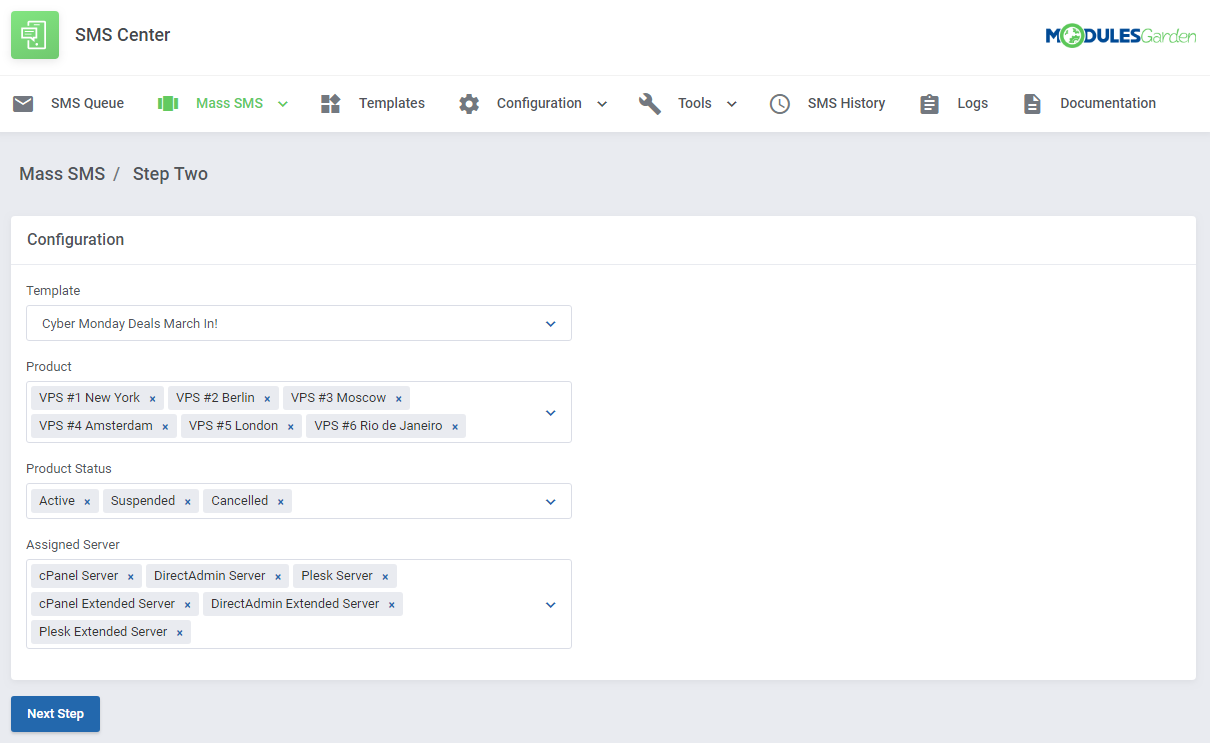Open SMS History using the clock icon
This screenshot has height=743, width=1210.
pyautogui.click(x=779, y=103)
